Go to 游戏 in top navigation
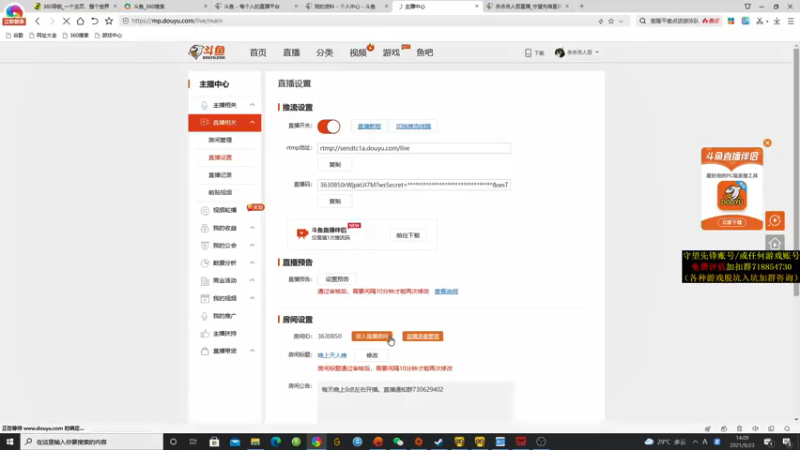Image resolution: width=800 pixels, height=450 pixels. click(391, 53)
